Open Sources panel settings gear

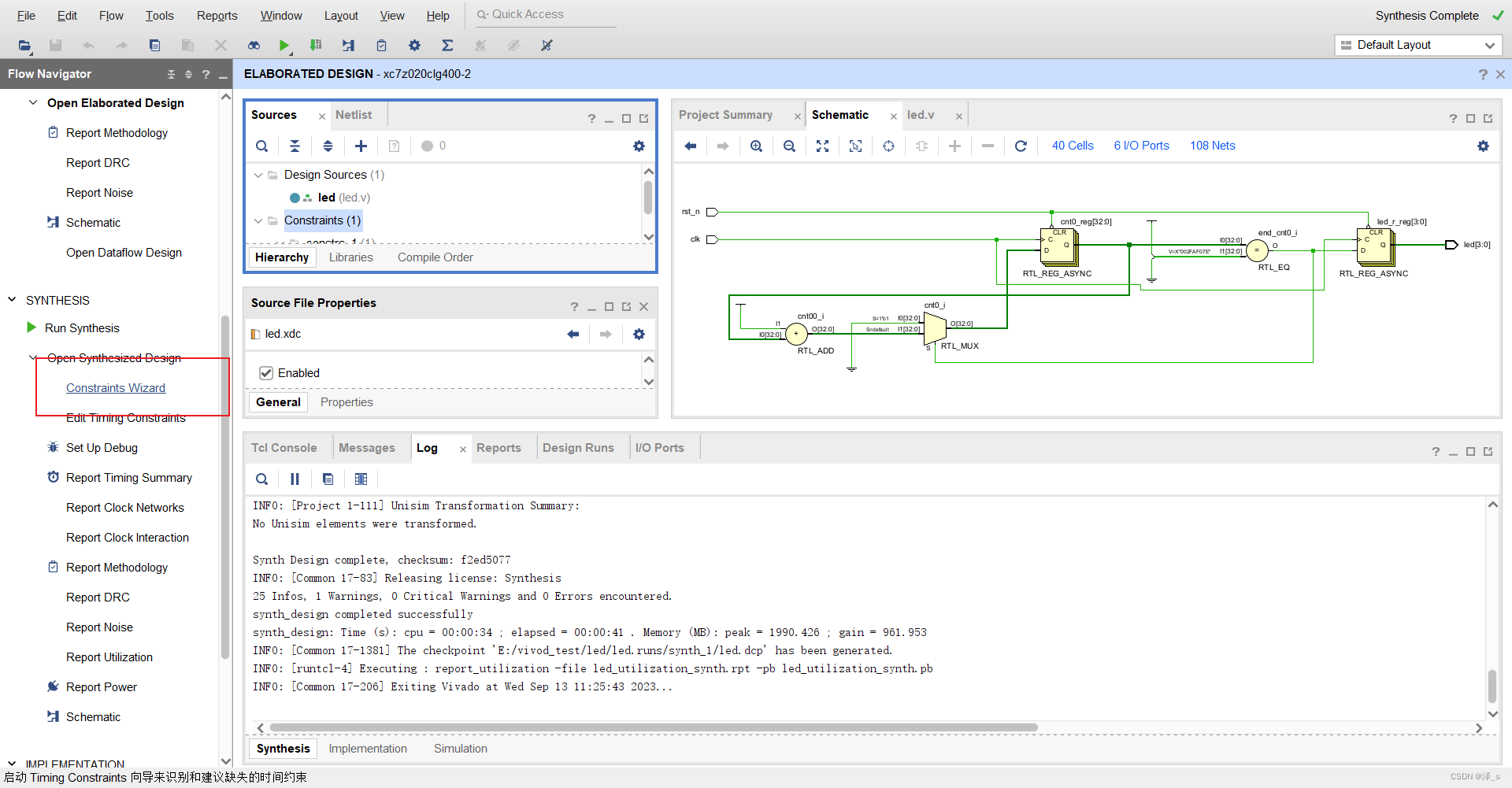[639, 146]
